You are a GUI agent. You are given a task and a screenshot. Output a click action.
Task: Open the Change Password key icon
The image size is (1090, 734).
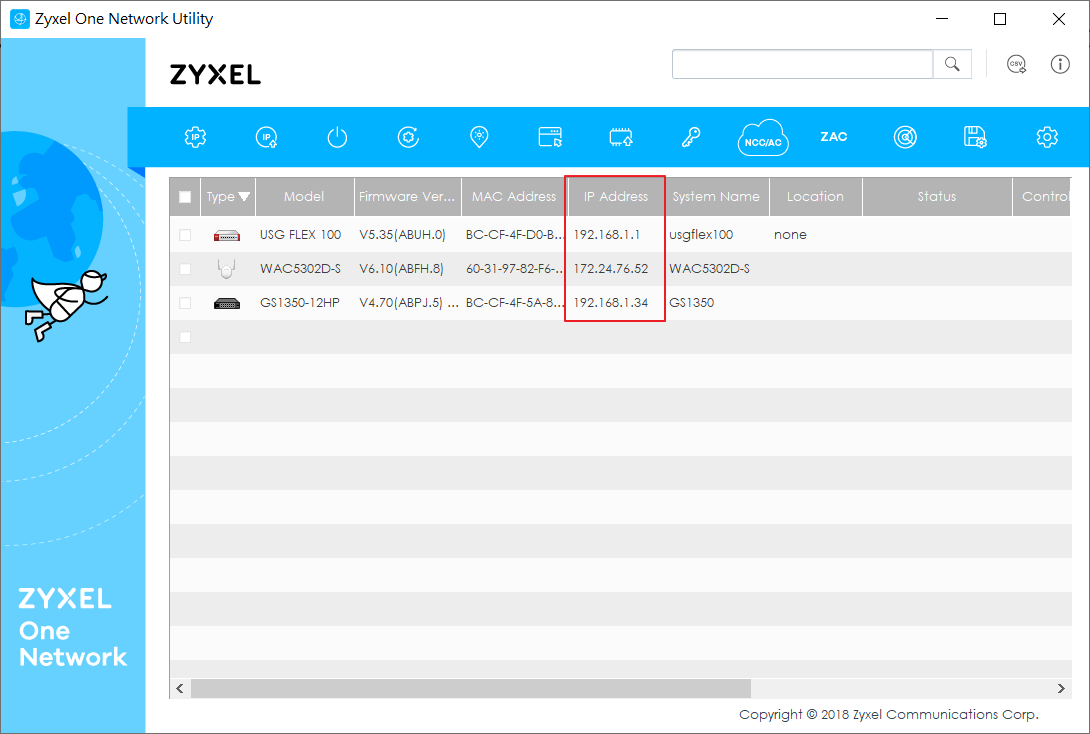pos(691,137)
